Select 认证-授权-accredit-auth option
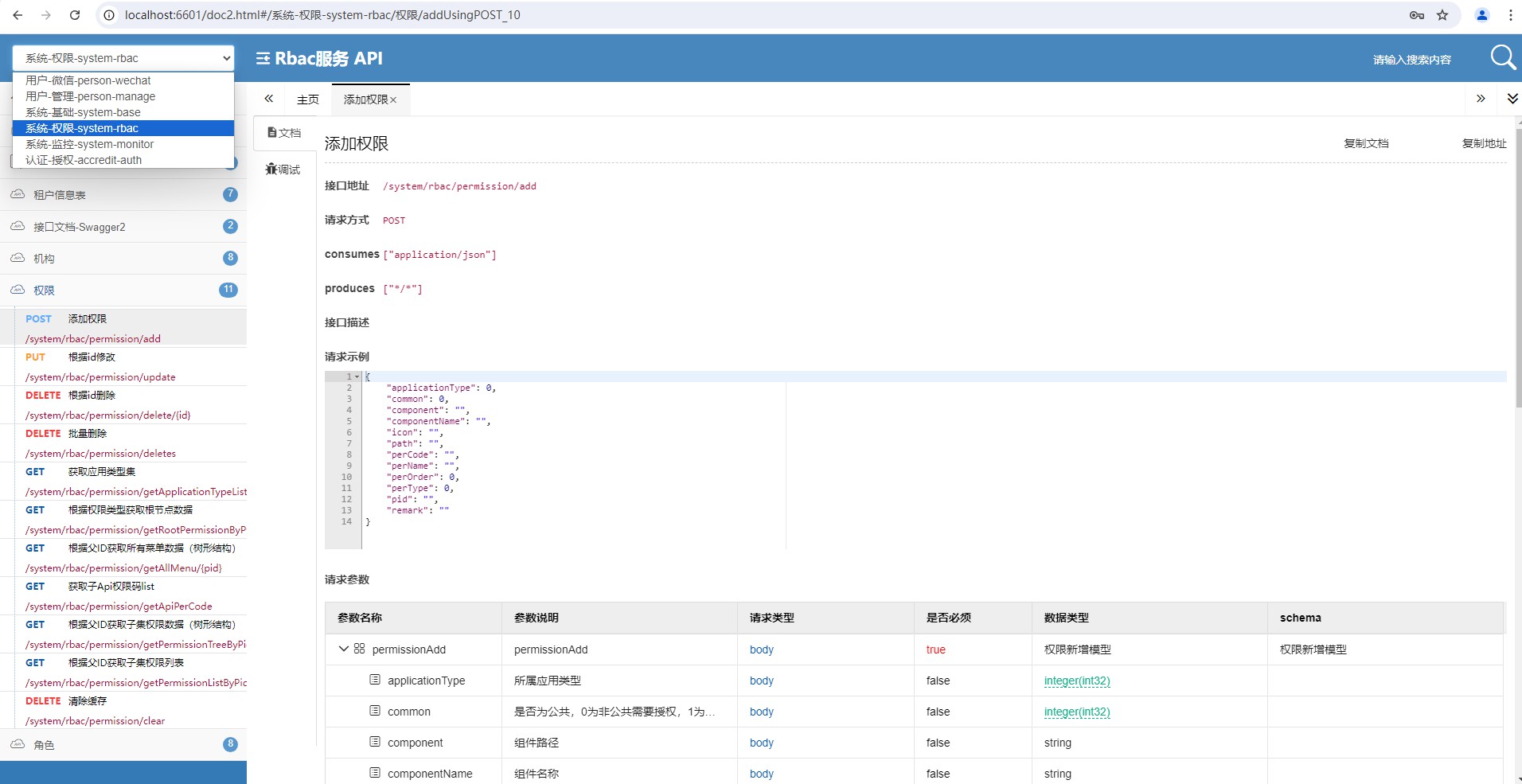 pos(123,160)
